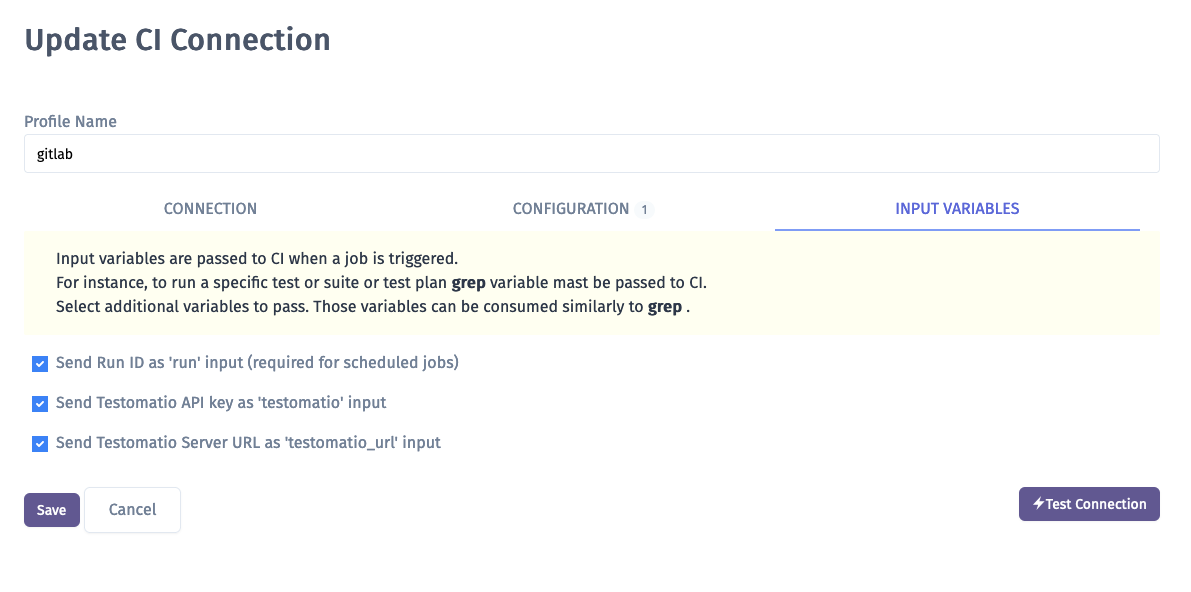Switch to the Connection tab

pyautogui.click(x=210, y=208)
